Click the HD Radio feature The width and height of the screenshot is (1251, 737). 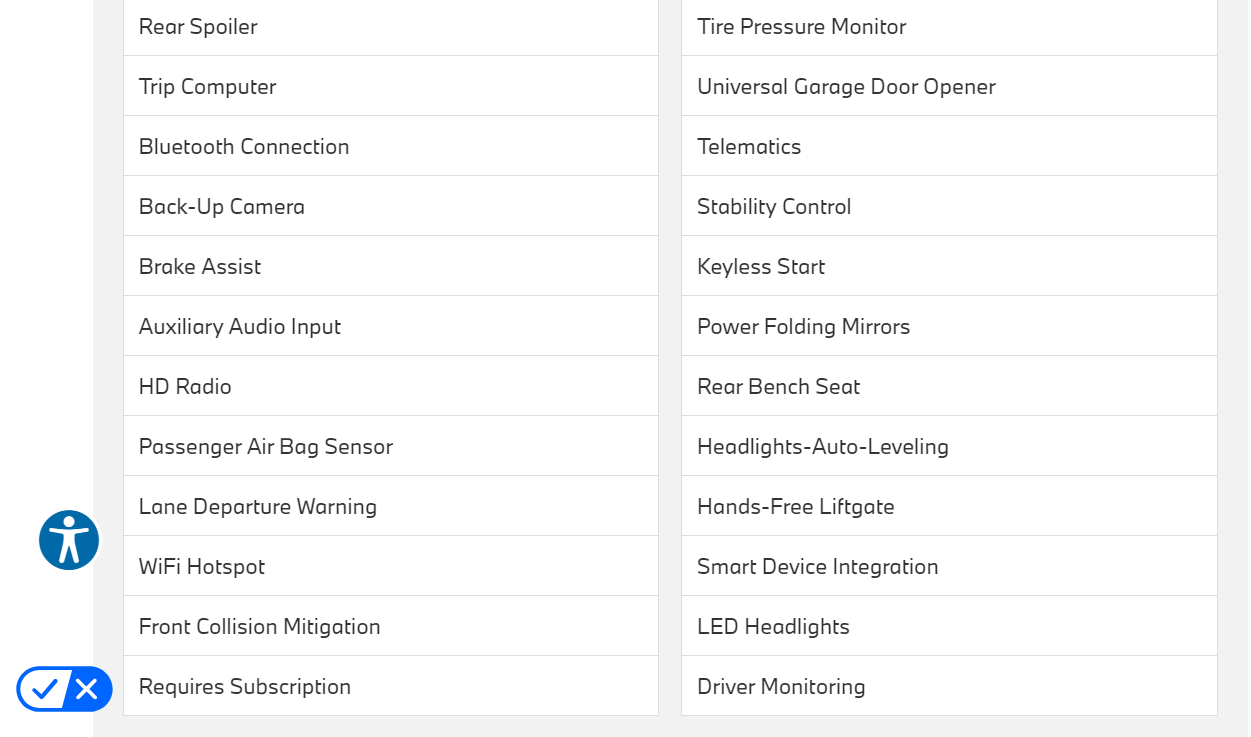pyautogui.click(x=185, y=387)
